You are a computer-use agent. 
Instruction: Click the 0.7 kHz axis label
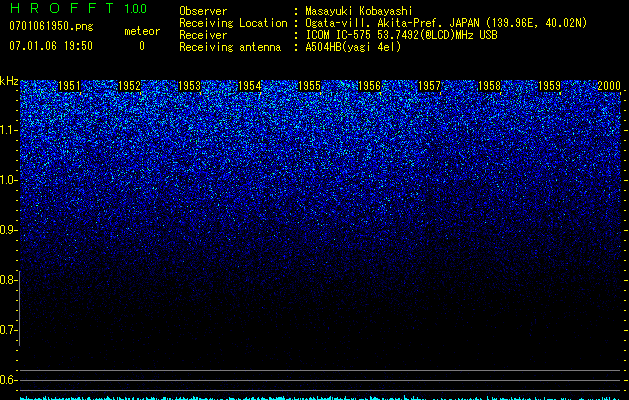[8, 330]
